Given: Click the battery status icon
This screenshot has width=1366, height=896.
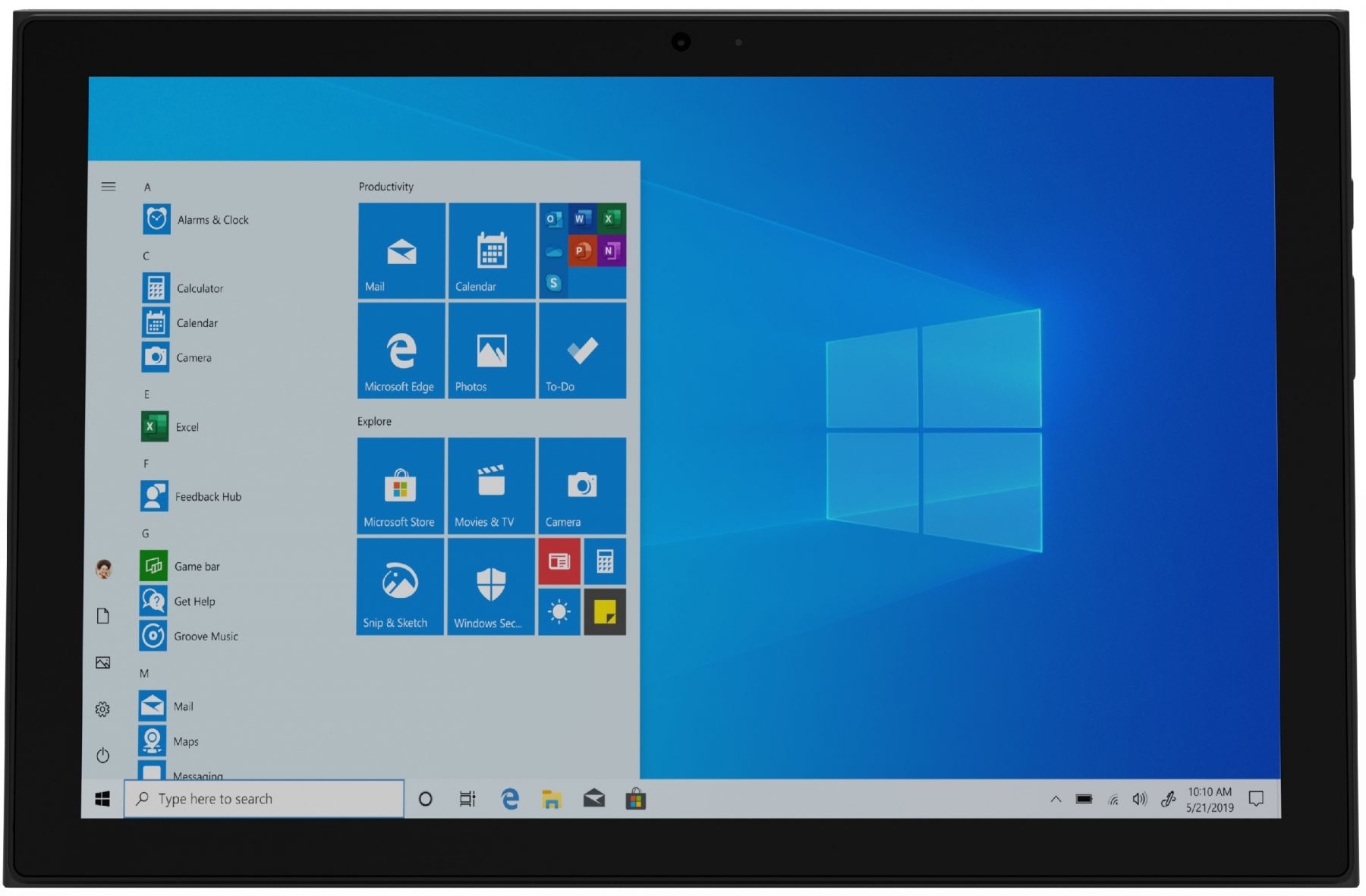Looking at the screenshot, I should coord(1084,799).
